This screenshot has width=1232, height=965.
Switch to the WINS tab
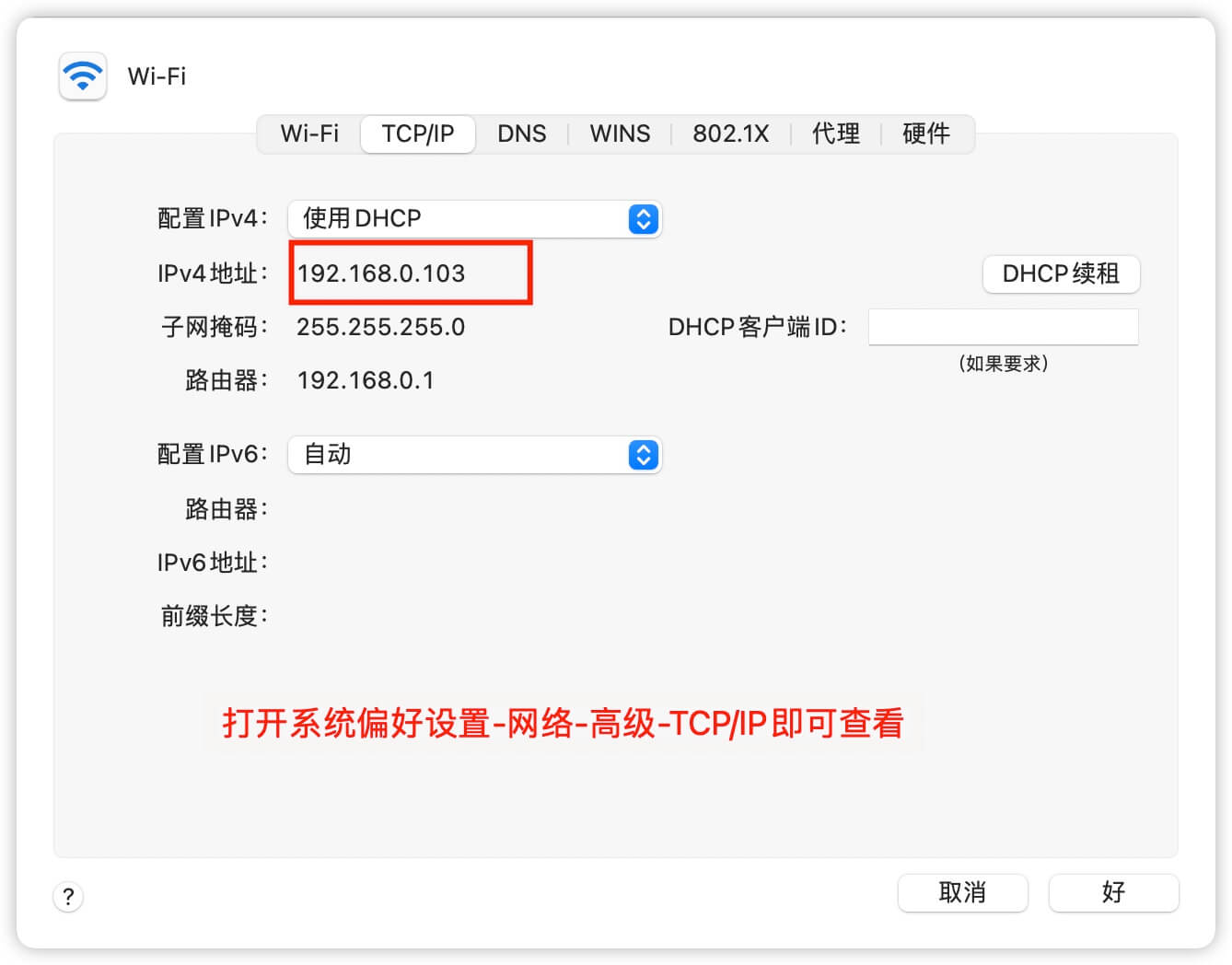[x=620, y=134]
